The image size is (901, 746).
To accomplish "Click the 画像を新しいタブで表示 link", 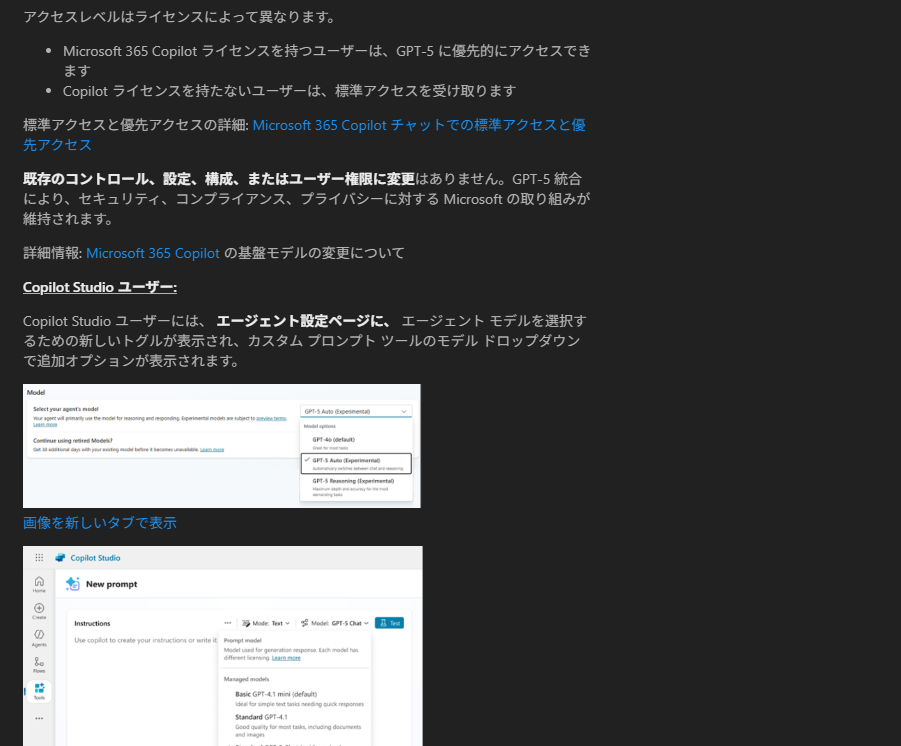I will pyautogui.click(x=99, y=522).
